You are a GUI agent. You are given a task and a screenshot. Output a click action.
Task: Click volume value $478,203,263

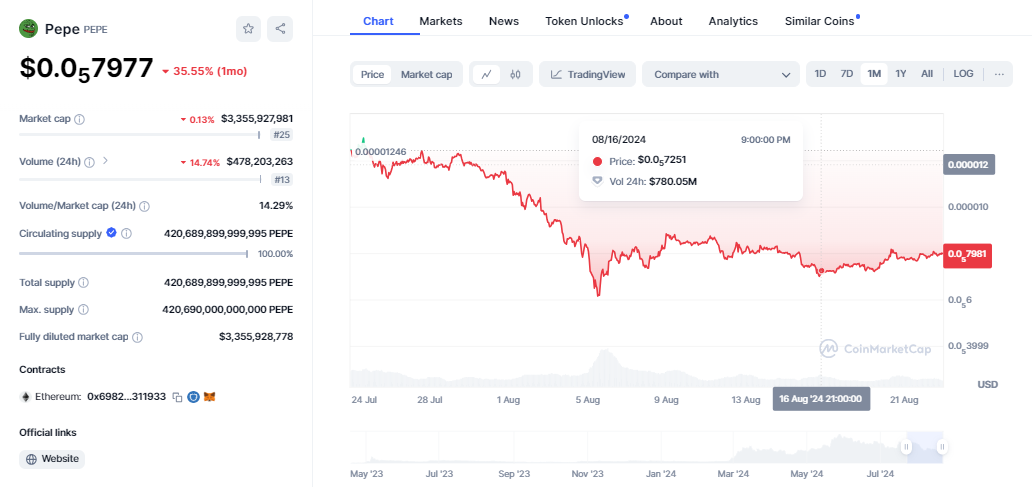260,161
